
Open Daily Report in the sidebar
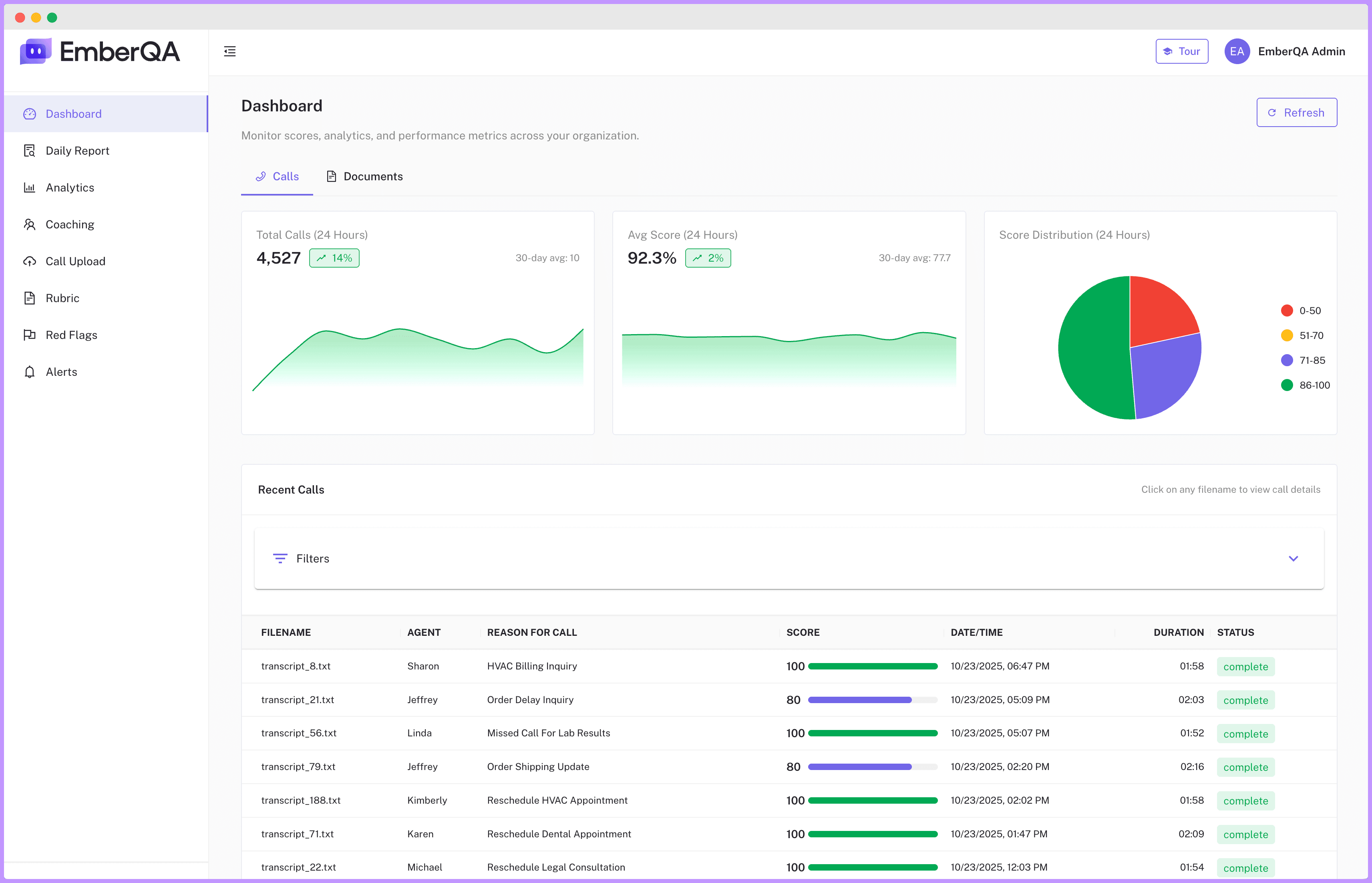[x=105, y=151]
